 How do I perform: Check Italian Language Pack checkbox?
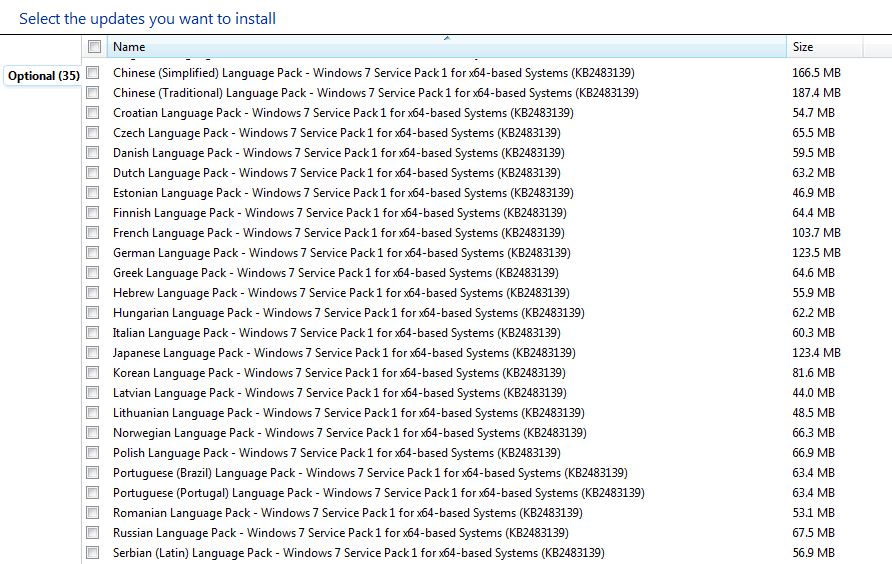93,332
